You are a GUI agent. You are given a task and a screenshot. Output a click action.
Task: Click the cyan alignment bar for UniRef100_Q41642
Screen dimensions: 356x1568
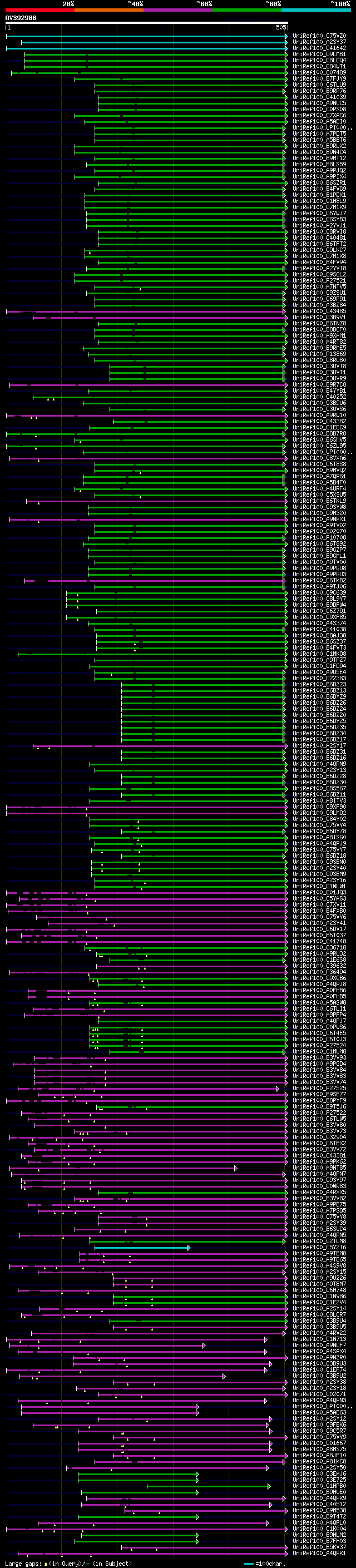147,48
